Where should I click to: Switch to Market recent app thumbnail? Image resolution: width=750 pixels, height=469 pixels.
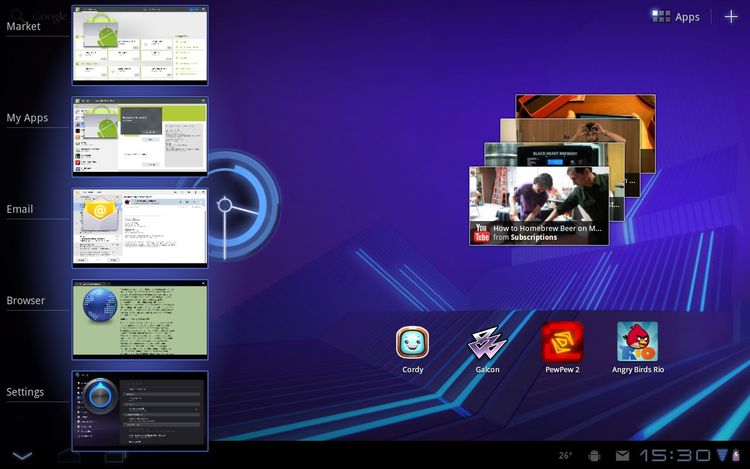tap(140, 46)
